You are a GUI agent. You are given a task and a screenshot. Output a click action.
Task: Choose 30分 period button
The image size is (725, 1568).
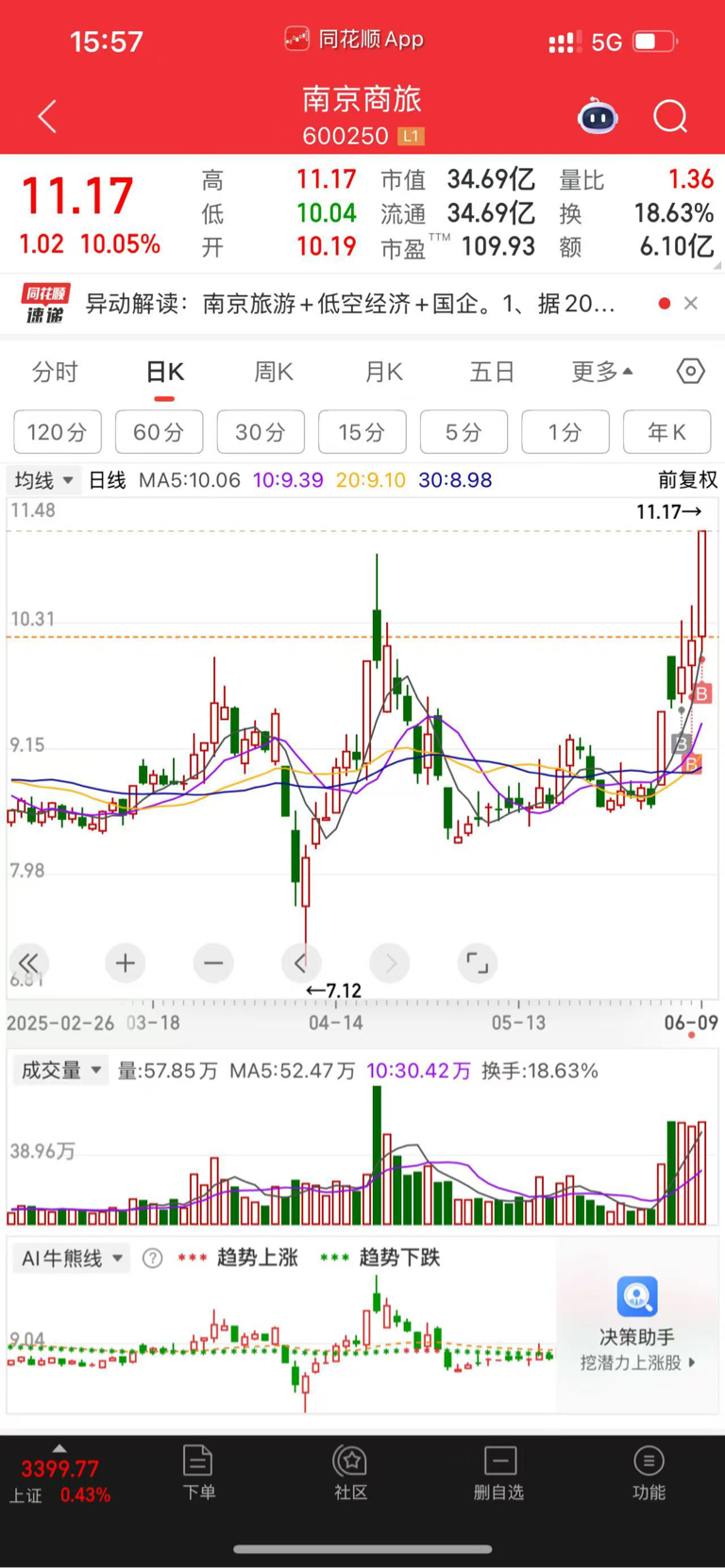pos(261,432)
